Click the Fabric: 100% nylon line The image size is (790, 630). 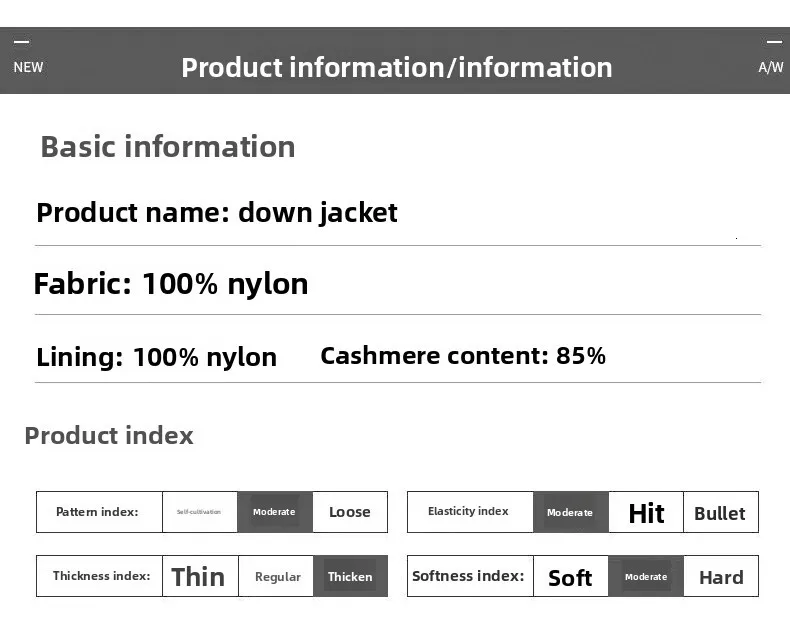(171, 284)
